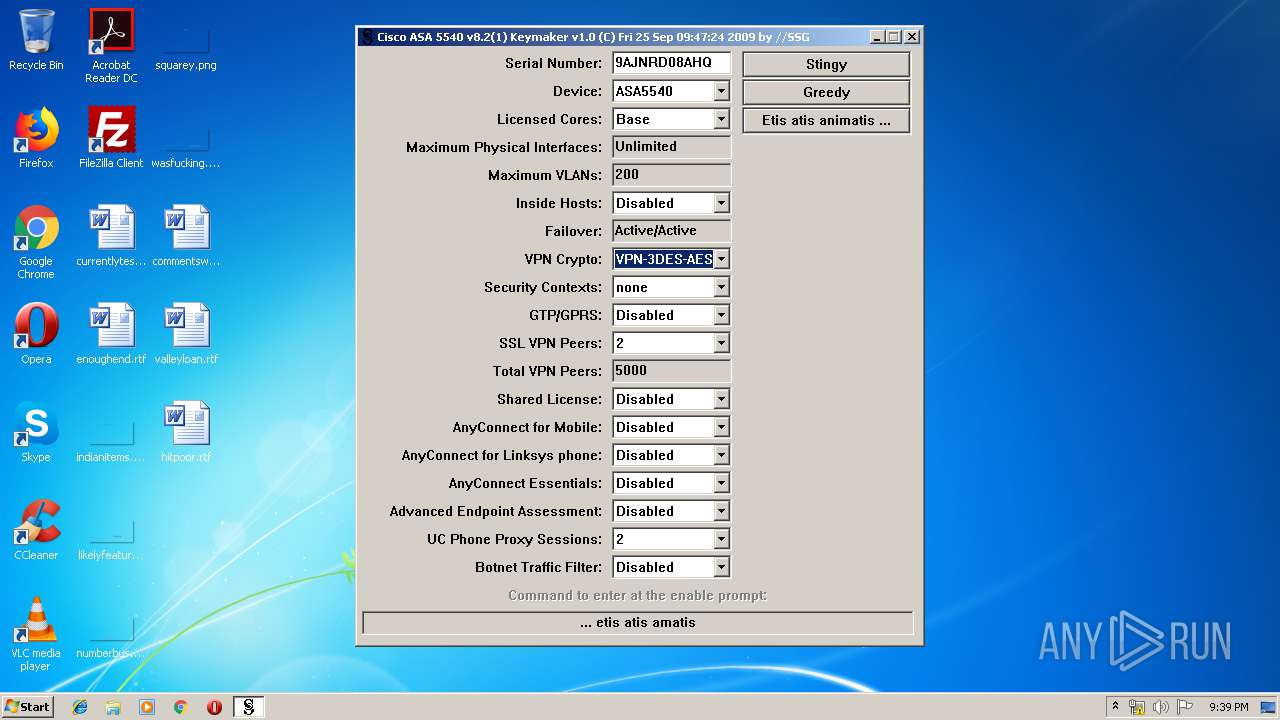Viewport: 1280px width, 720px height.
Task: Expand the AnyConnect Essentials dropdown
Action: (721, 483)
